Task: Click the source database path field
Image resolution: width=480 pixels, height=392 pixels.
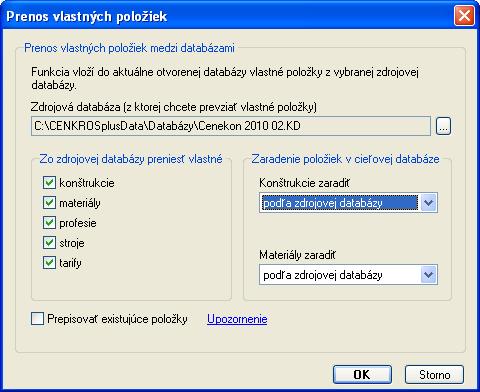Action: 231,126
